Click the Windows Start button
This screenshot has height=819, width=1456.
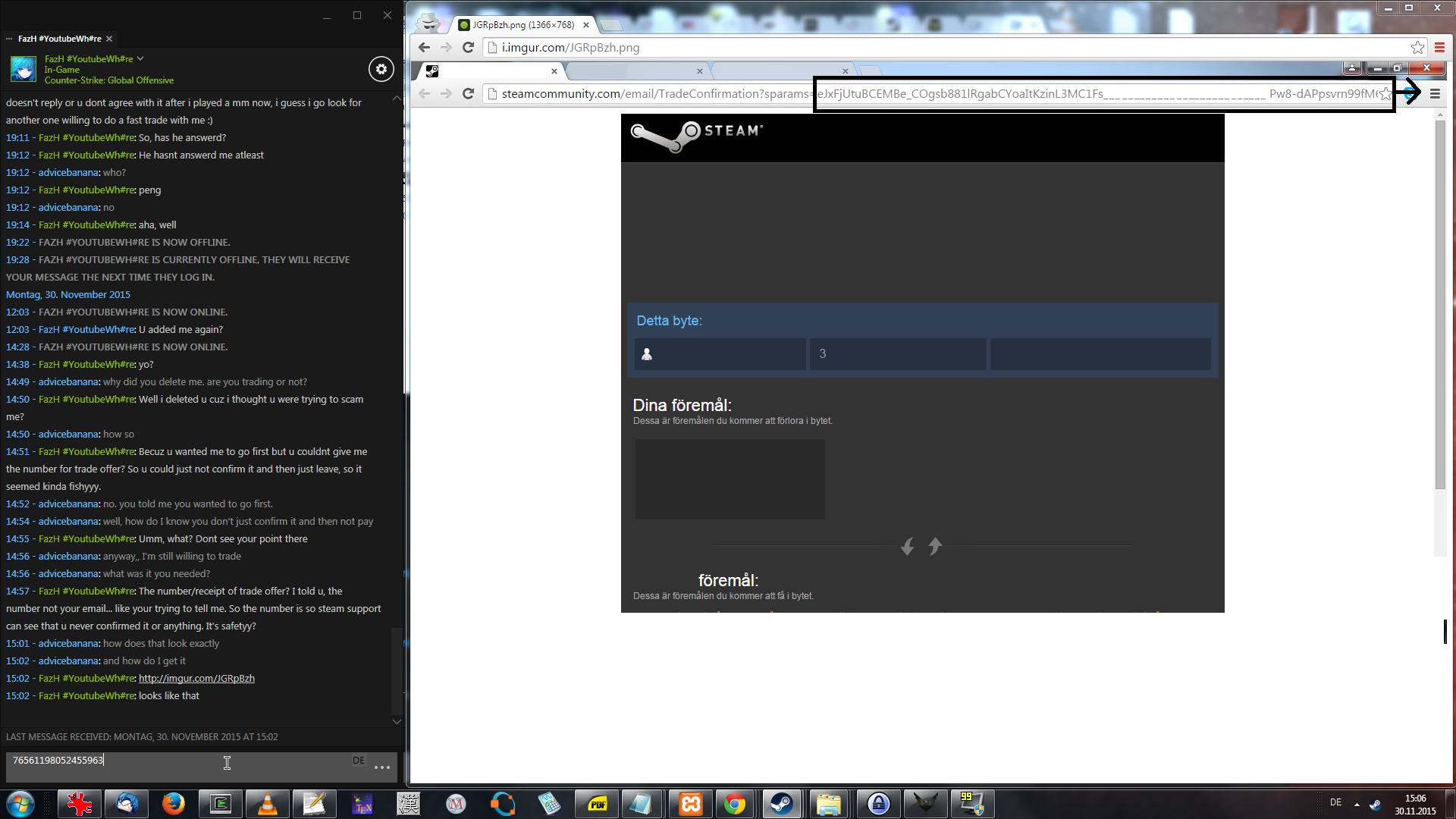click(x=20, y=804)
